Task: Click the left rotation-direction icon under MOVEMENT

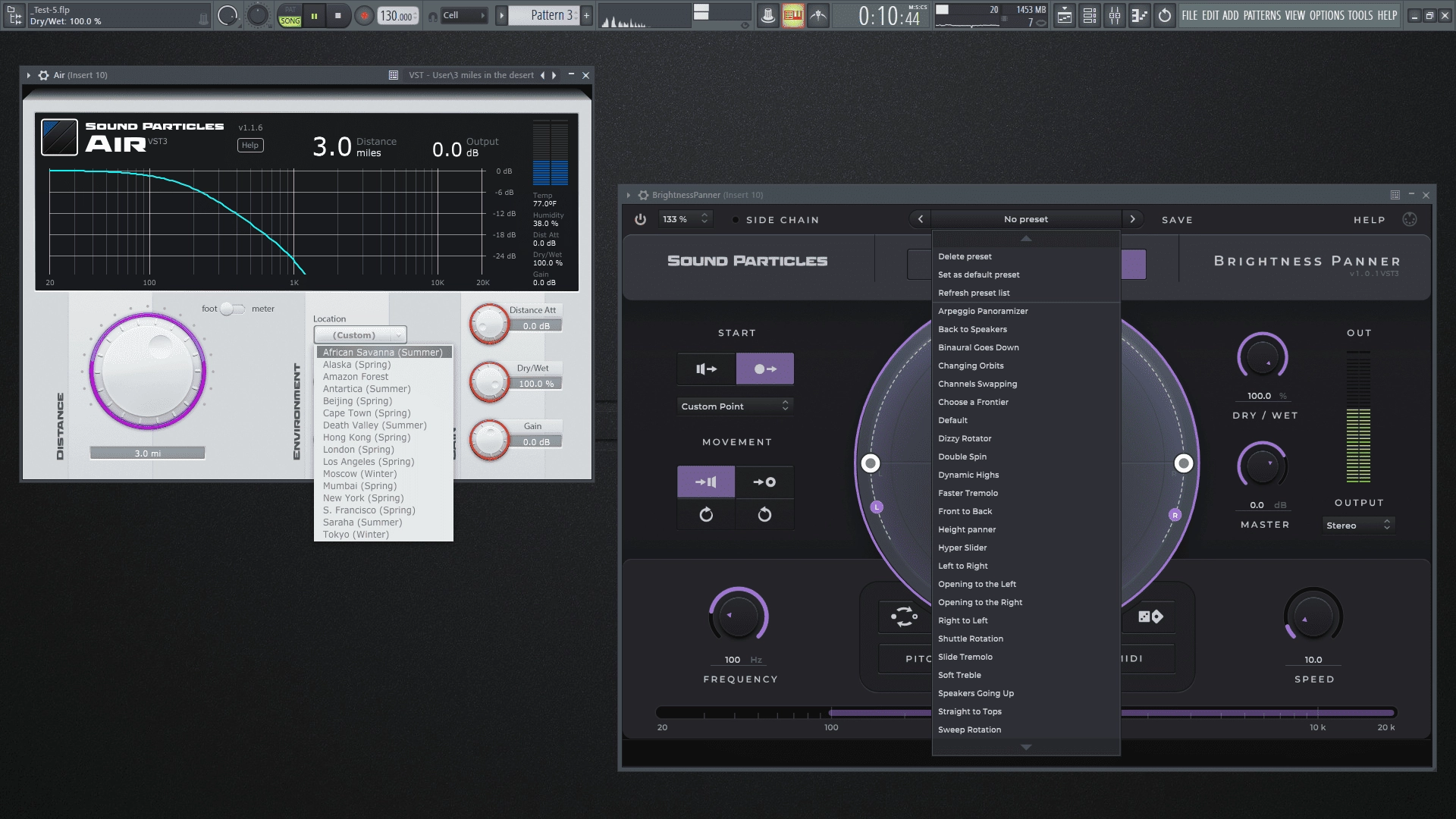Action: click(706, 515)
